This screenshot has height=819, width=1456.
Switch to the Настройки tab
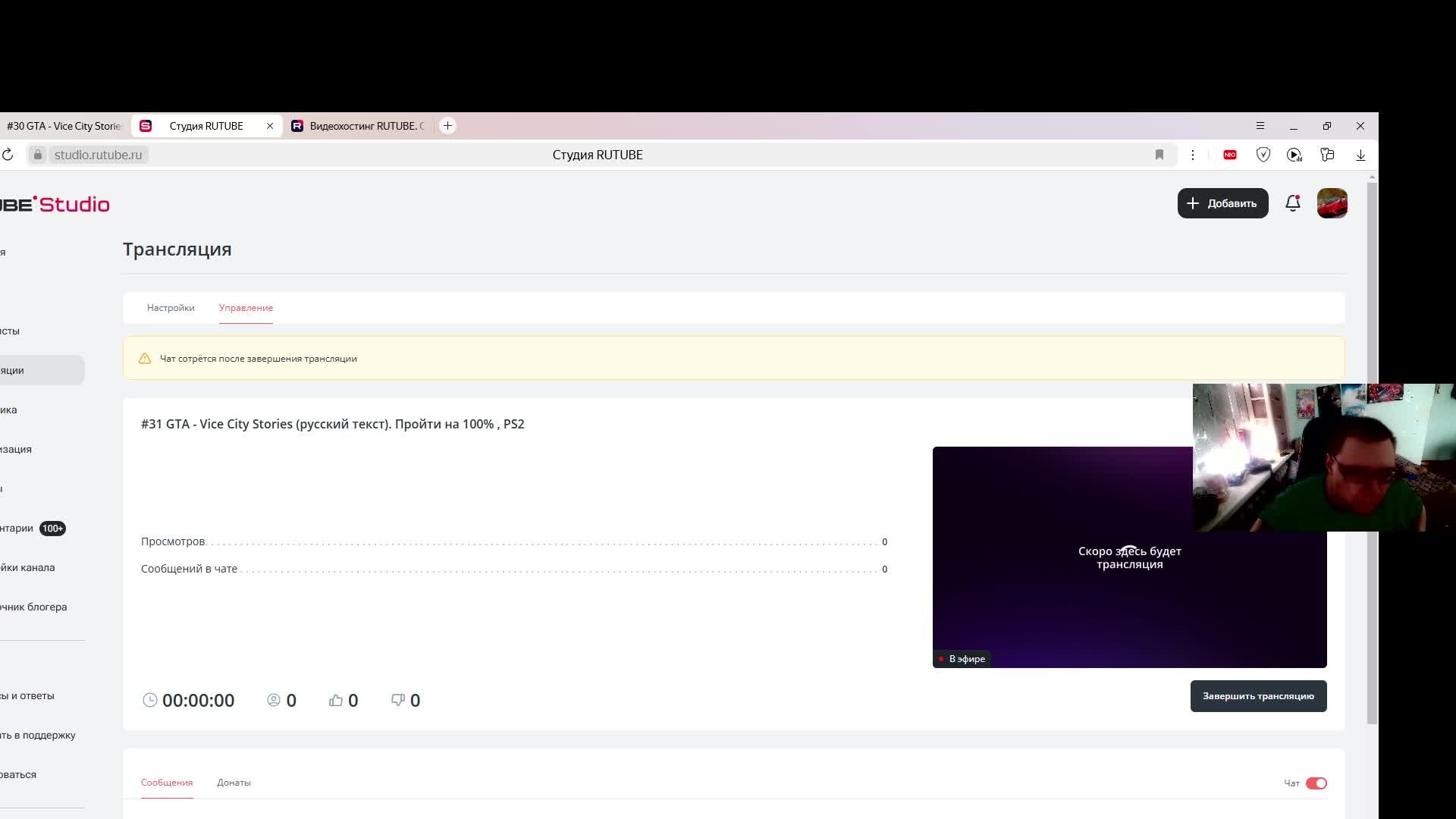coord(171,308)
